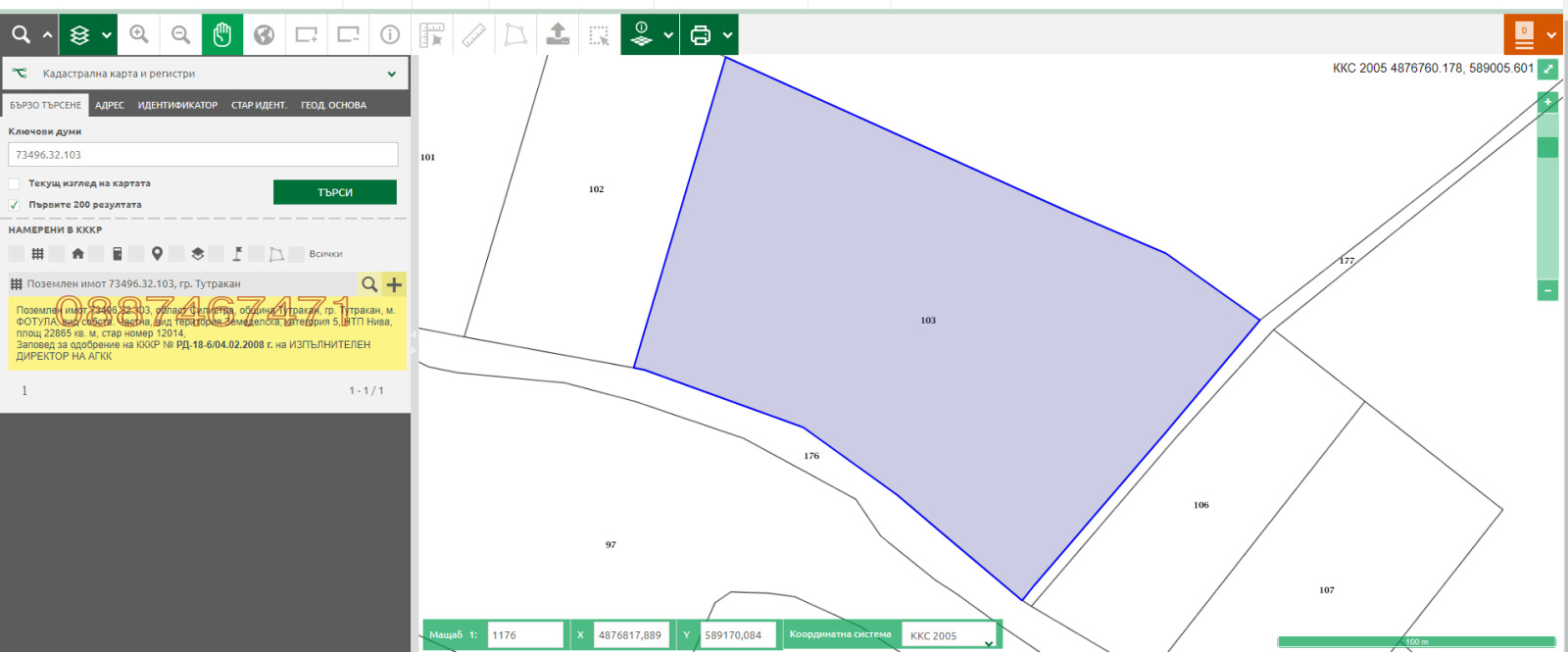Switch to the 'АДРЕС' tab
Screen dimensions: 1568x652
pyautogui.click(x=110, y=105)
